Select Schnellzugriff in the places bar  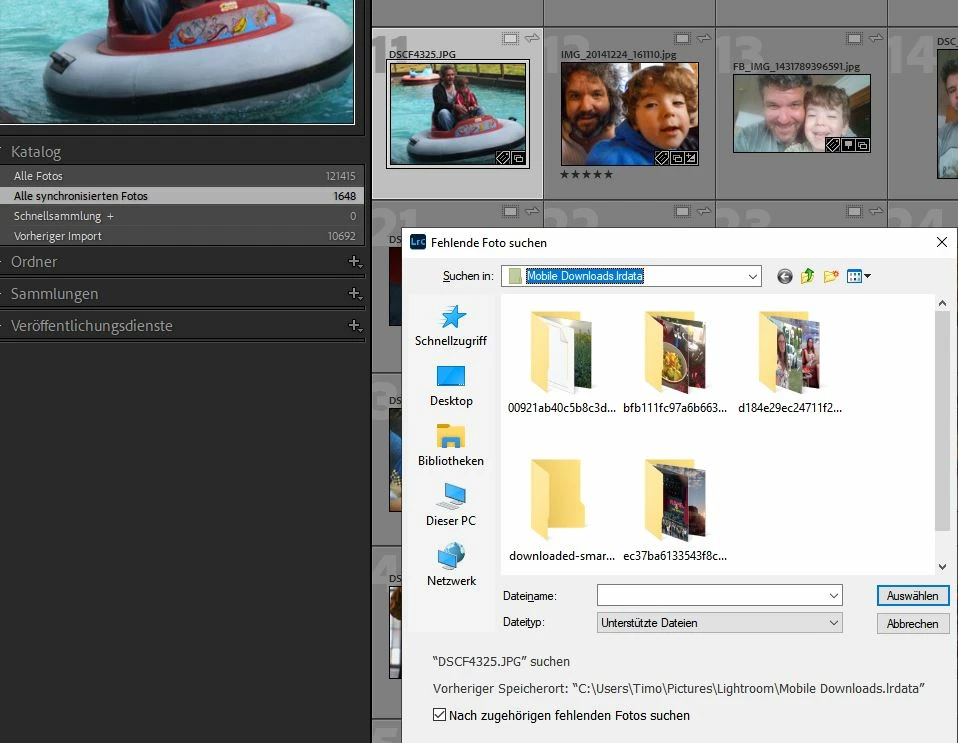(x=451, y=326)
